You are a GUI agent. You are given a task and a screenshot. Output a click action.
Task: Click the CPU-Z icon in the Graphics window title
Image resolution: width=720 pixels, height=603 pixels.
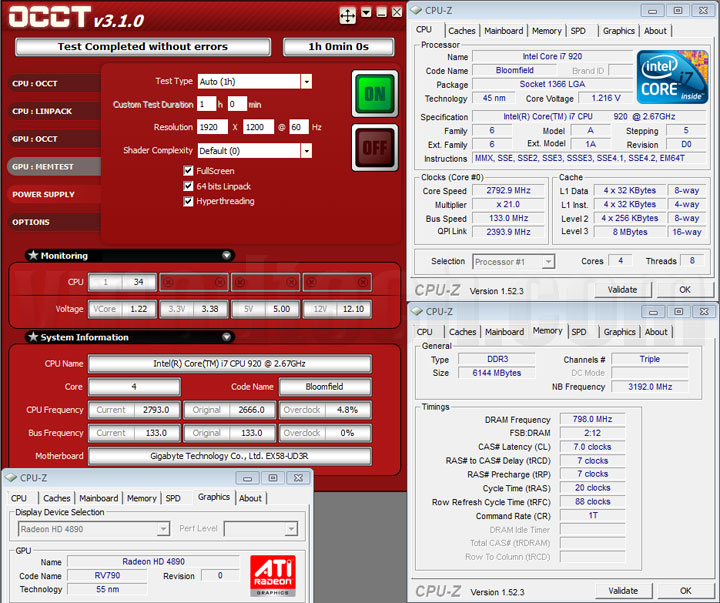(x=11, y=478)
